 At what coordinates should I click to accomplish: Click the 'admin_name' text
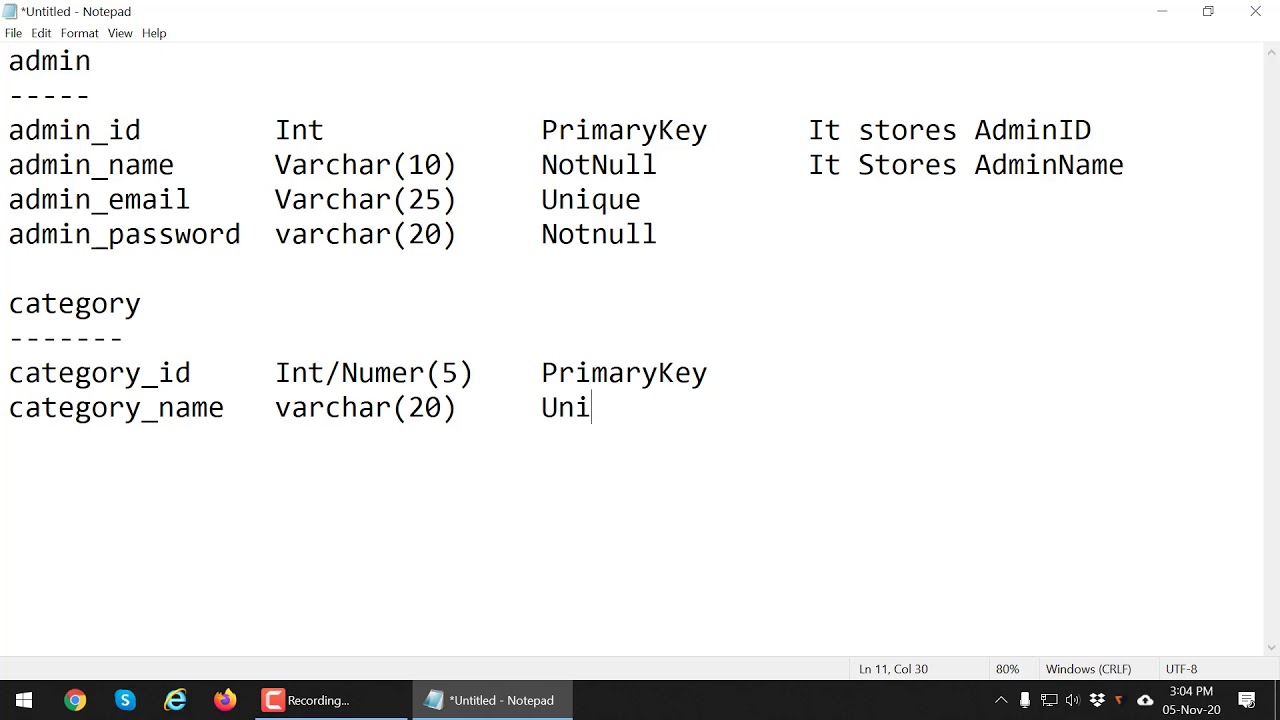(91, 165)
